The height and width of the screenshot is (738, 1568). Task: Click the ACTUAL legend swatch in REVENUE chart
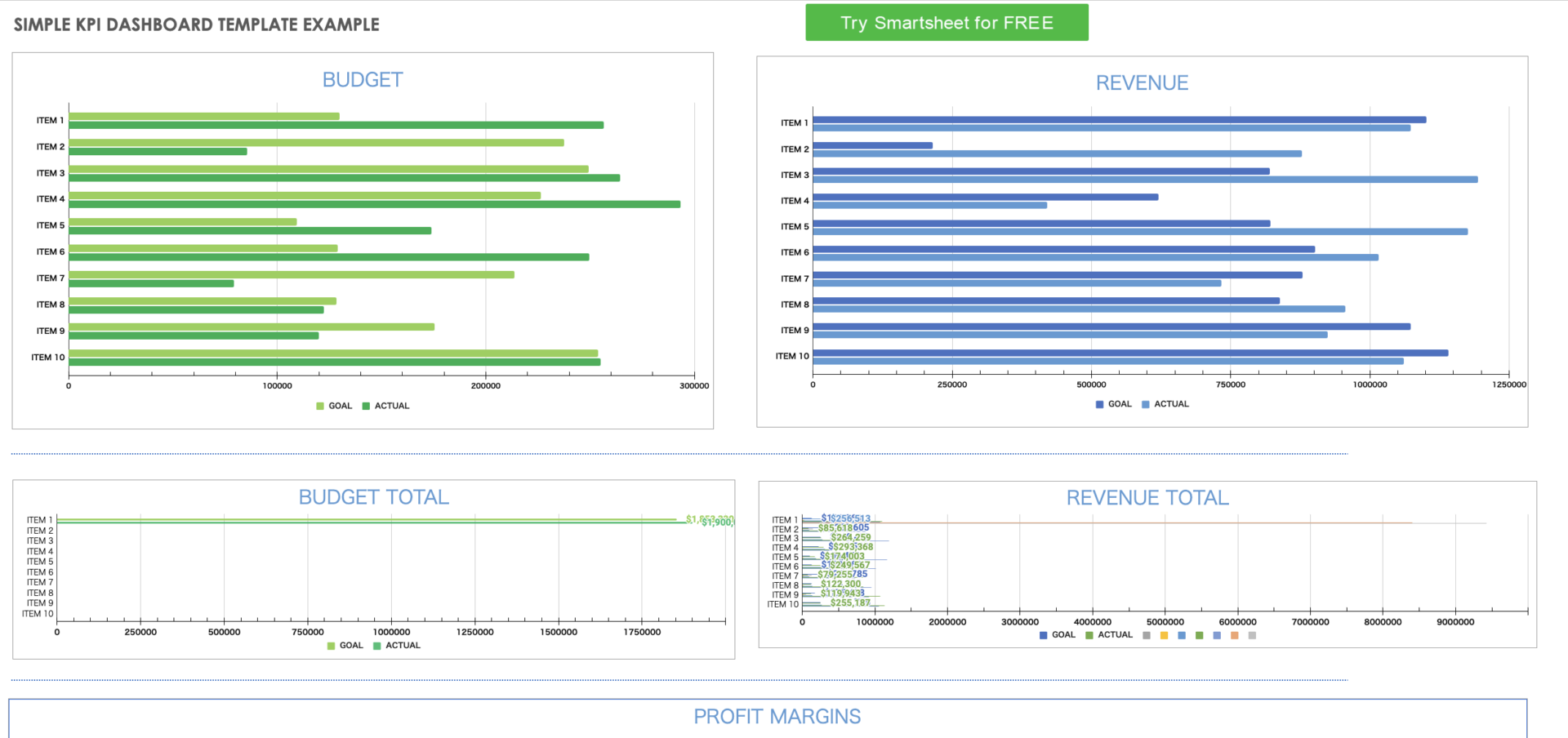click(1147, 403)
